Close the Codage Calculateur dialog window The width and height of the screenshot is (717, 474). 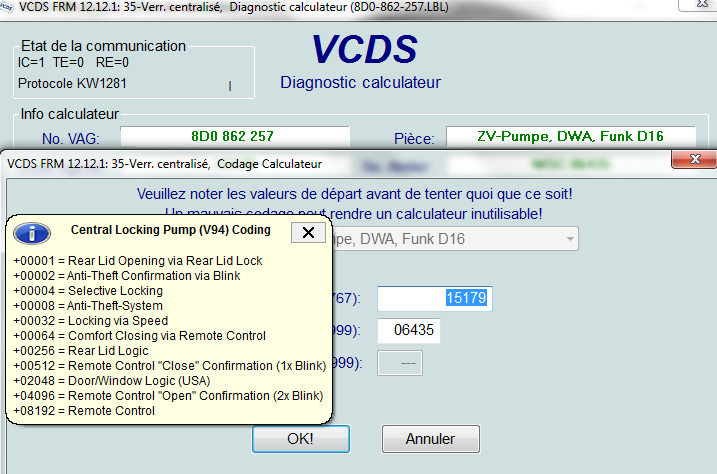[693, 162]
